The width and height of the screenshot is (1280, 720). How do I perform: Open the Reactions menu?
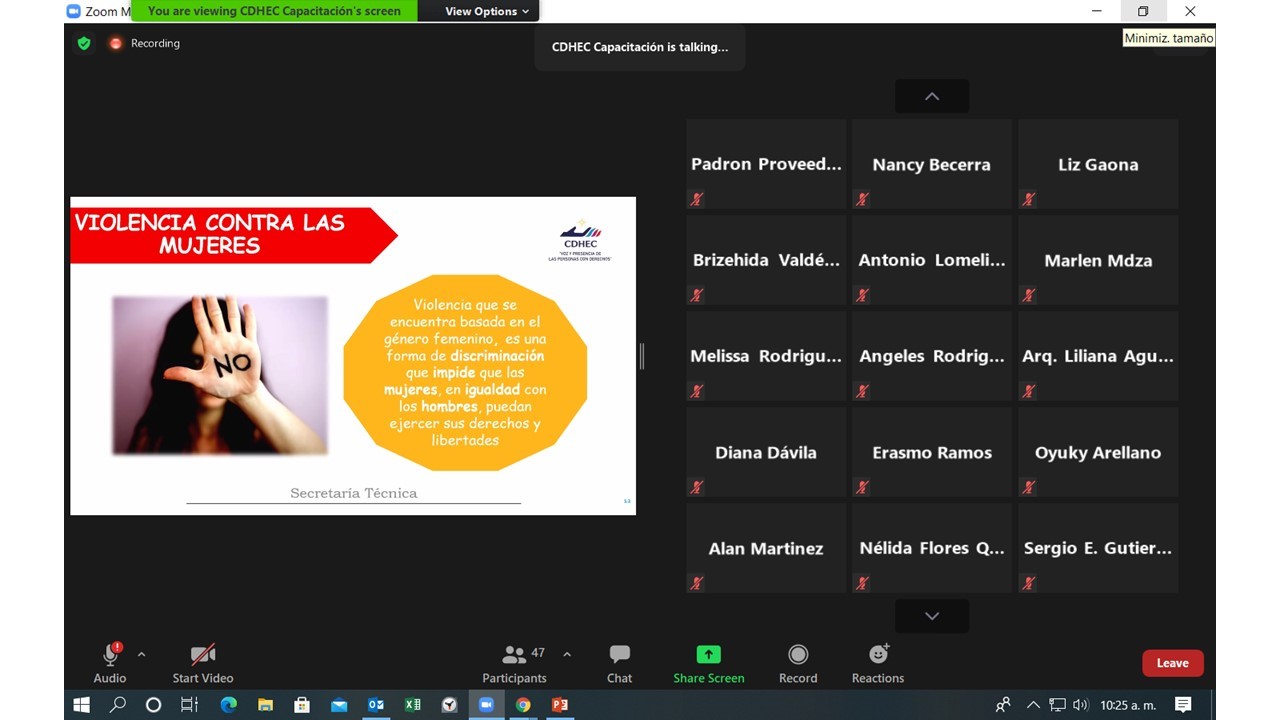(877, 663)
